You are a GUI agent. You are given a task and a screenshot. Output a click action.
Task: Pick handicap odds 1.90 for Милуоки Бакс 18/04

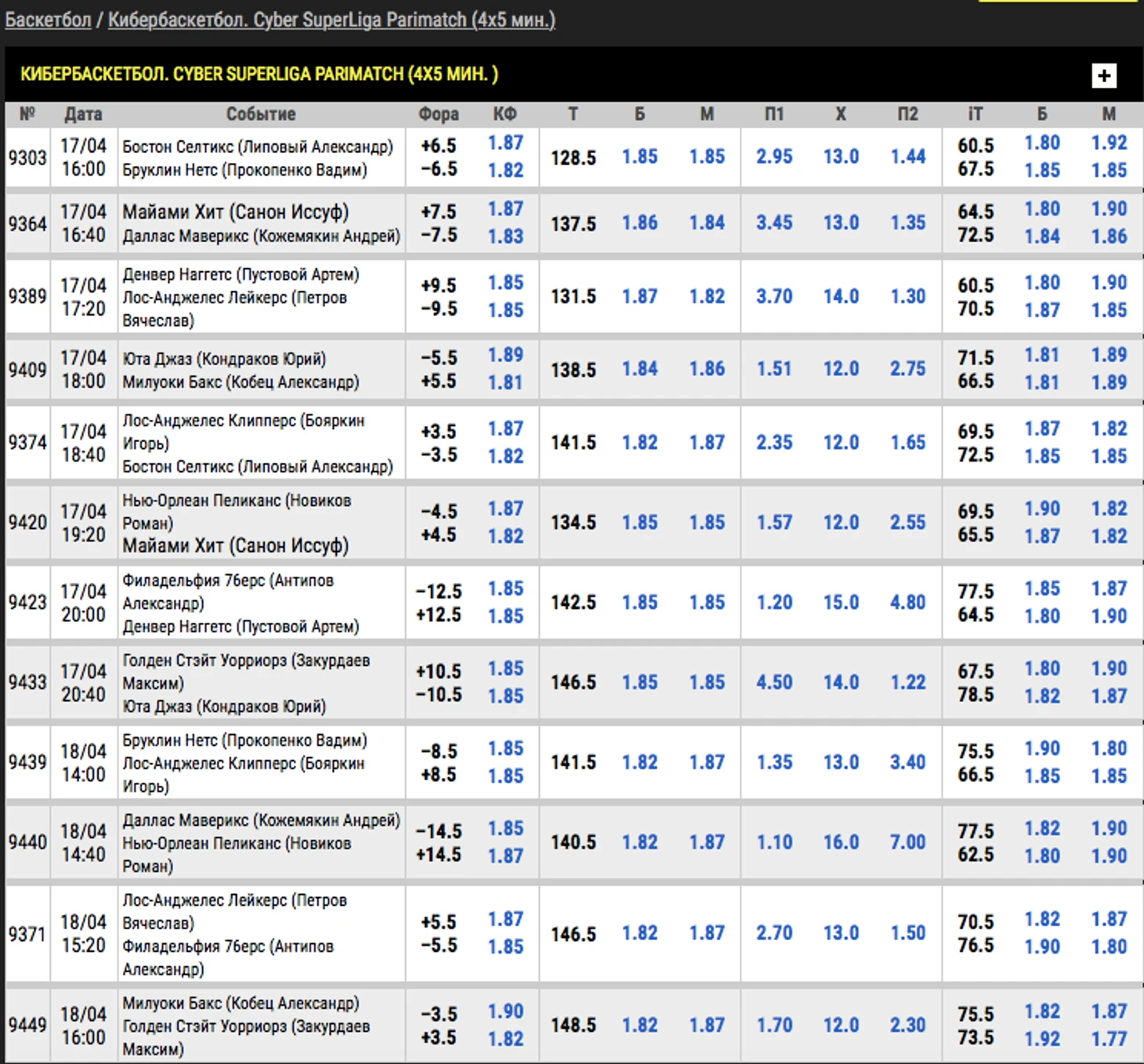tap(505, 1012)
